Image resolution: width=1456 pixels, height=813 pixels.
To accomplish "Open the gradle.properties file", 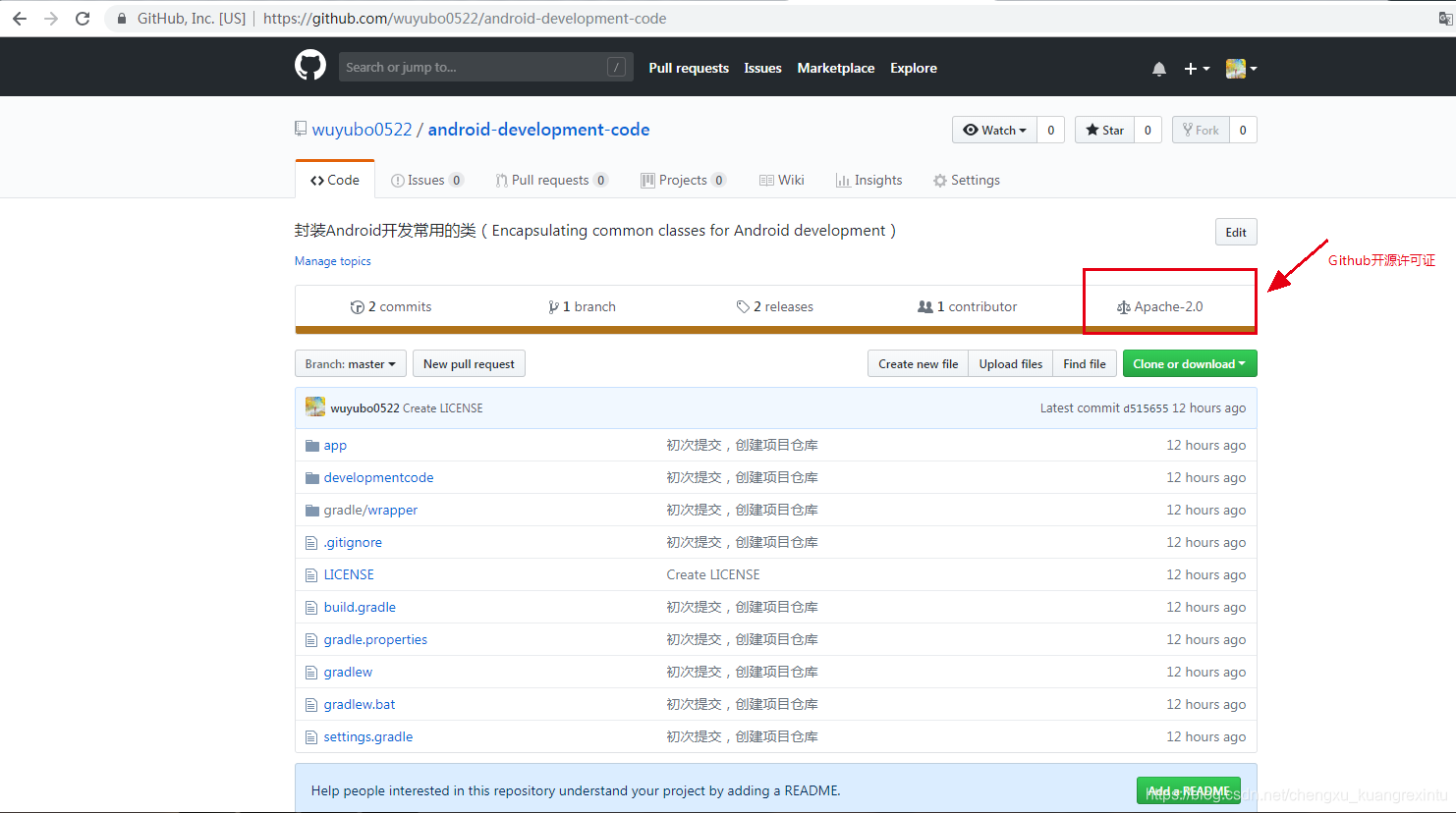I will point(375,639).
